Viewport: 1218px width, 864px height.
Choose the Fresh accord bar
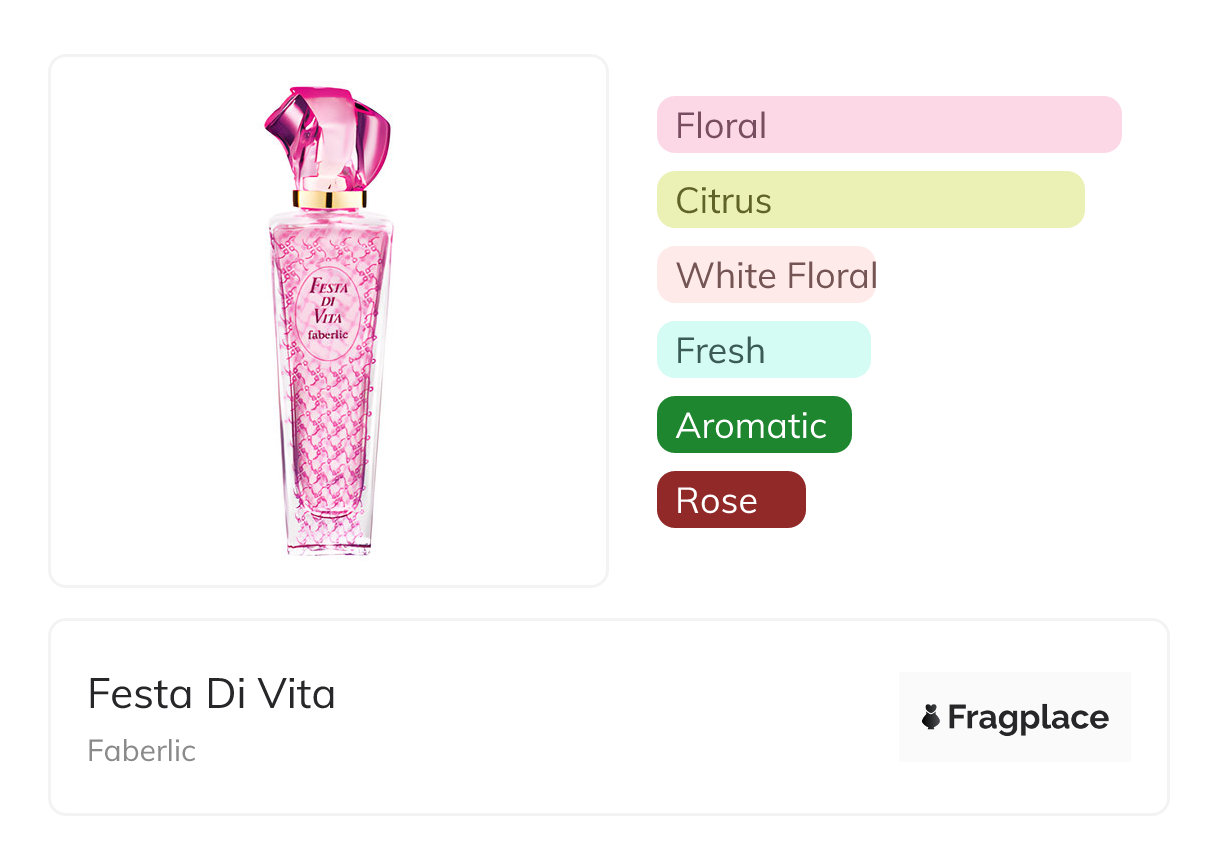click(x=763, y=350)
